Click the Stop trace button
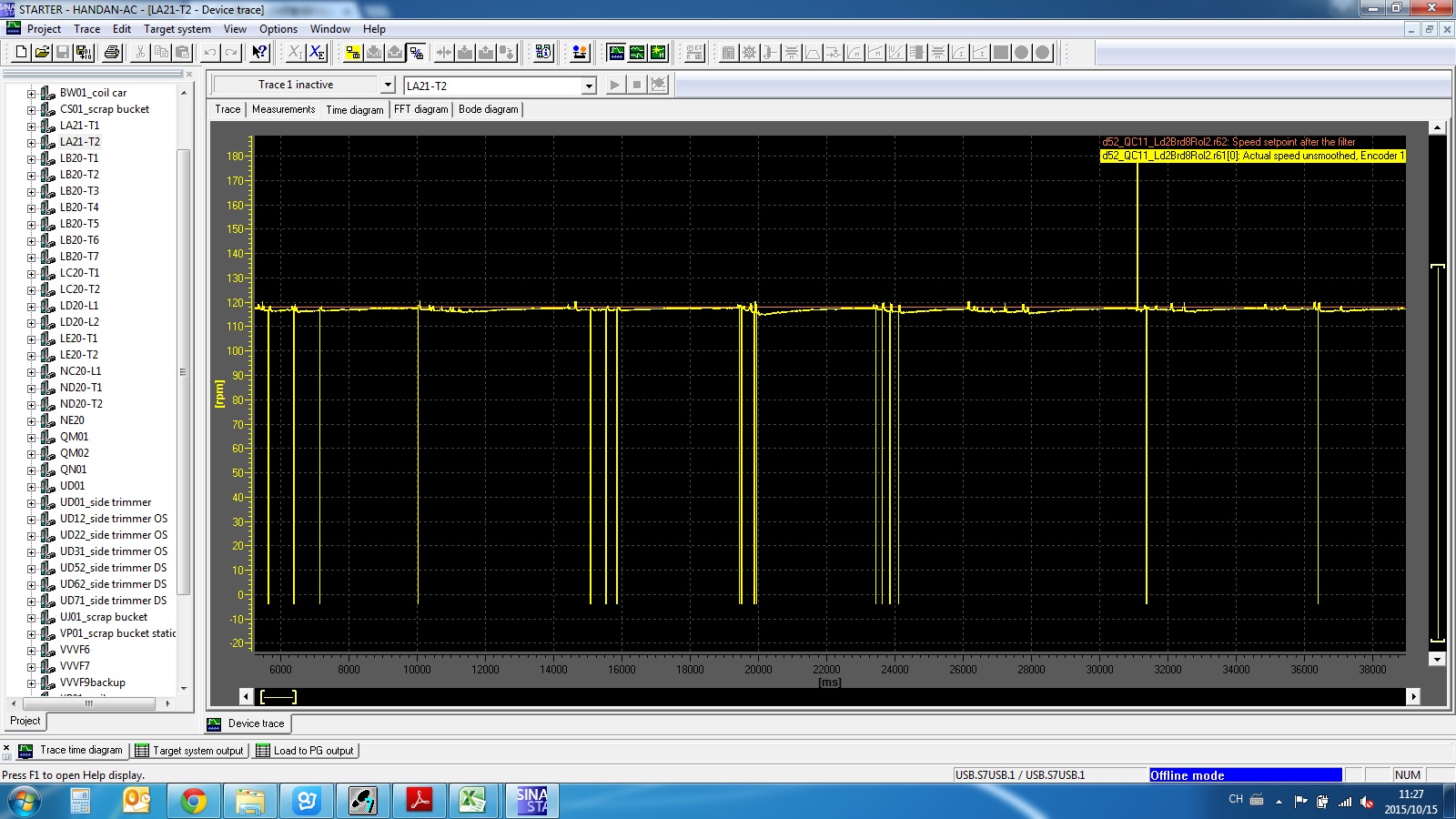Image resolution: width=1456 pixels, height=819 pixels. pos(637,85)
